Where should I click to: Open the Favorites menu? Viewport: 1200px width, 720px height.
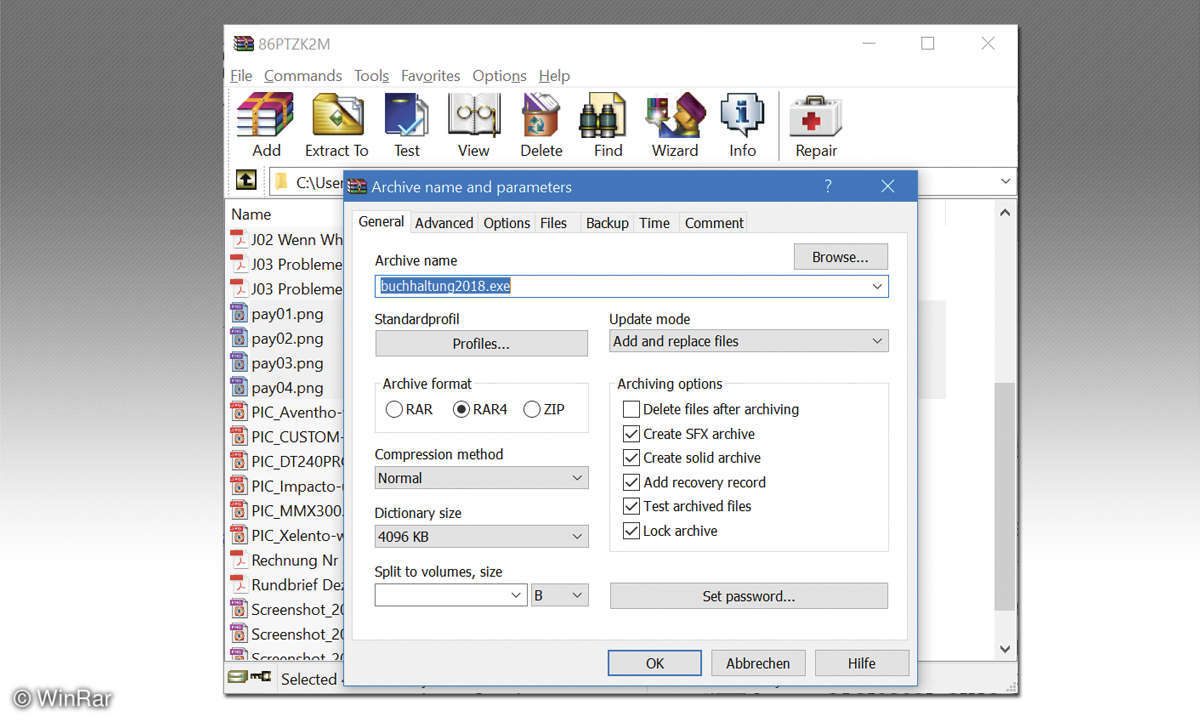(x=430, y=76)
